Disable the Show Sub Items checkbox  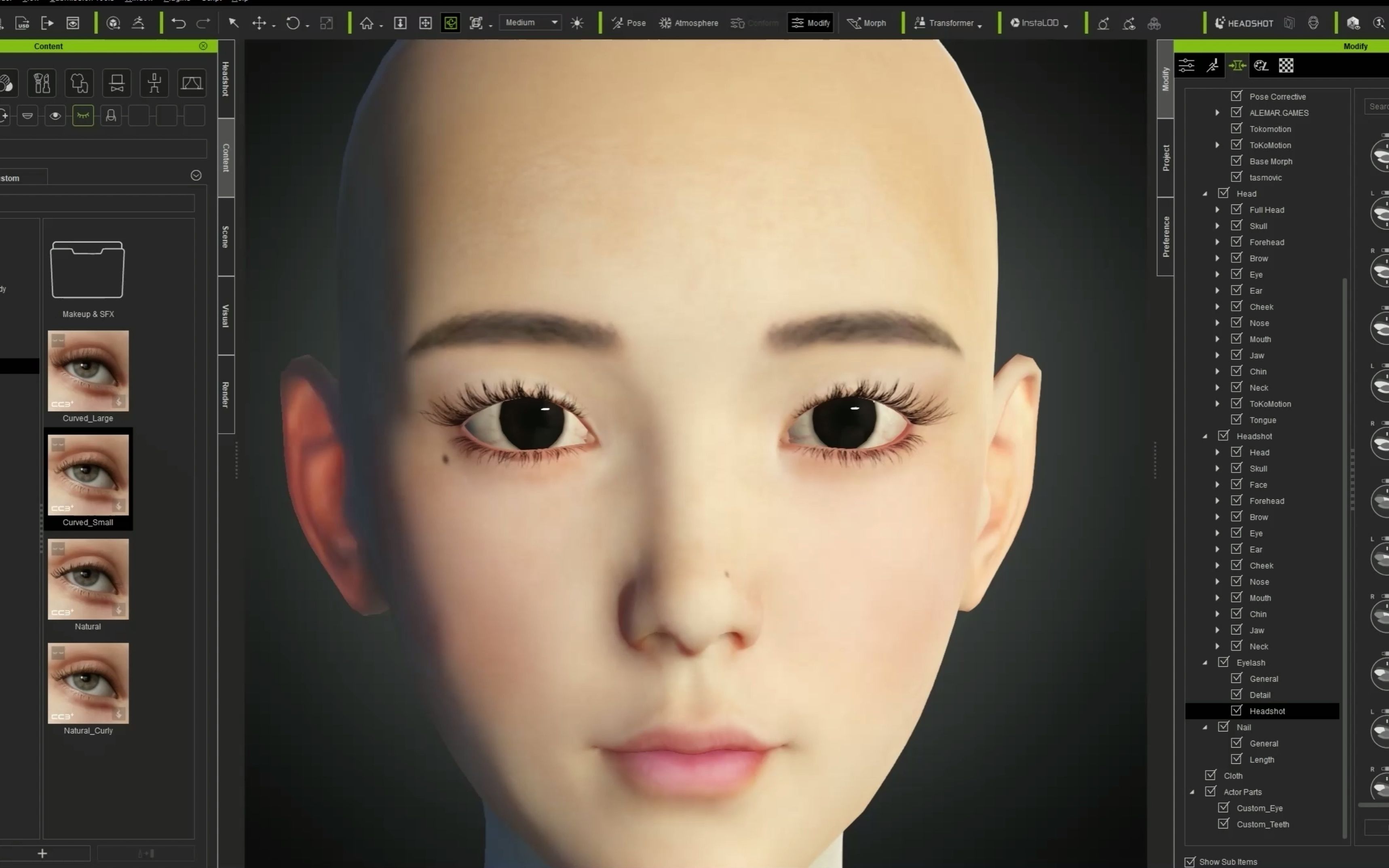[1189, 862]
